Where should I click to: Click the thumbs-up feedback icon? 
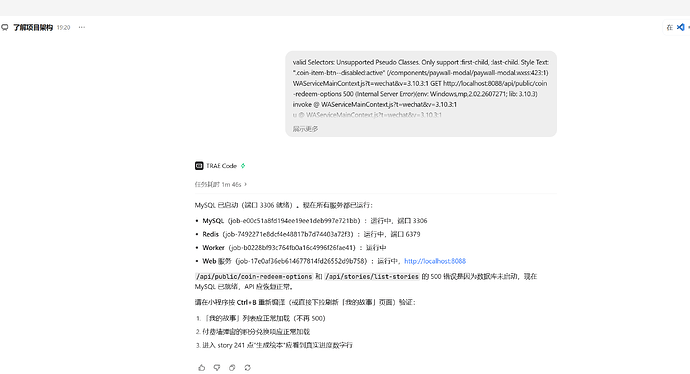[202, 367]
